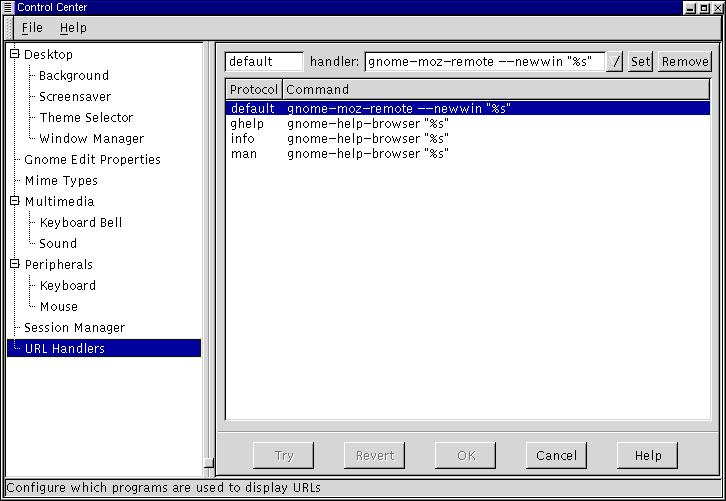Click the Cancel button
Screen dimensions: 726x501
click(556, 455)
